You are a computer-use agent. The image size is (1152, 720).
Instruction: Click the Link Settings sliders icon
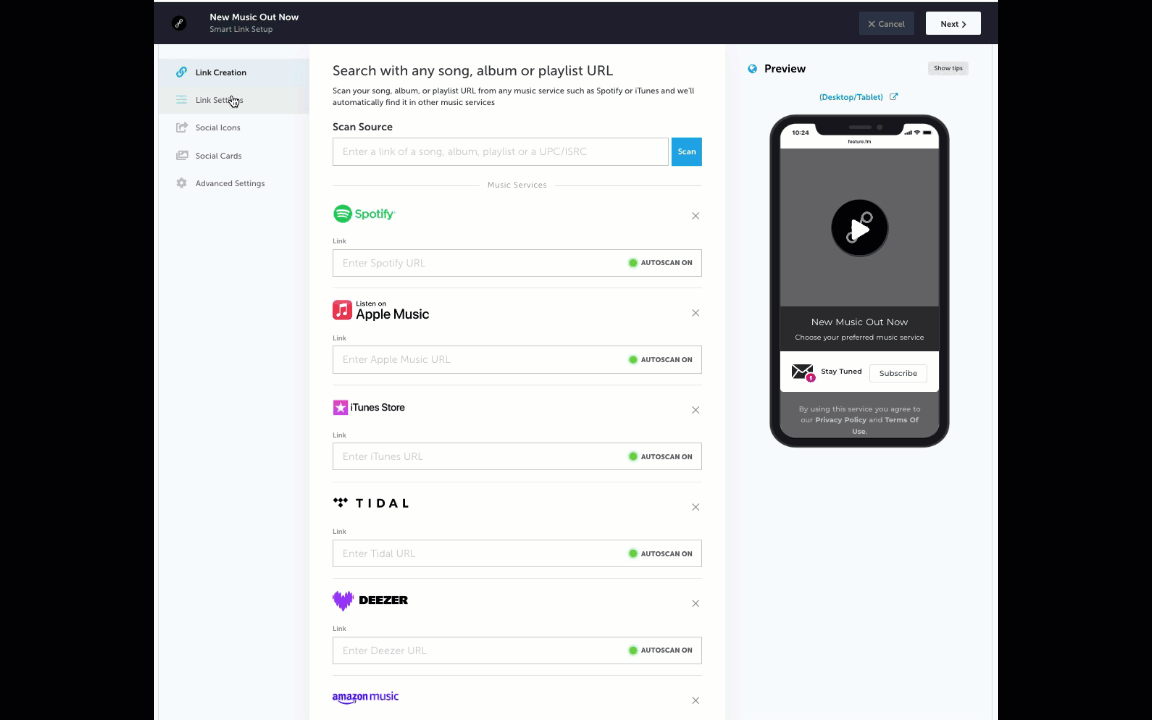(x=181, y=100)
